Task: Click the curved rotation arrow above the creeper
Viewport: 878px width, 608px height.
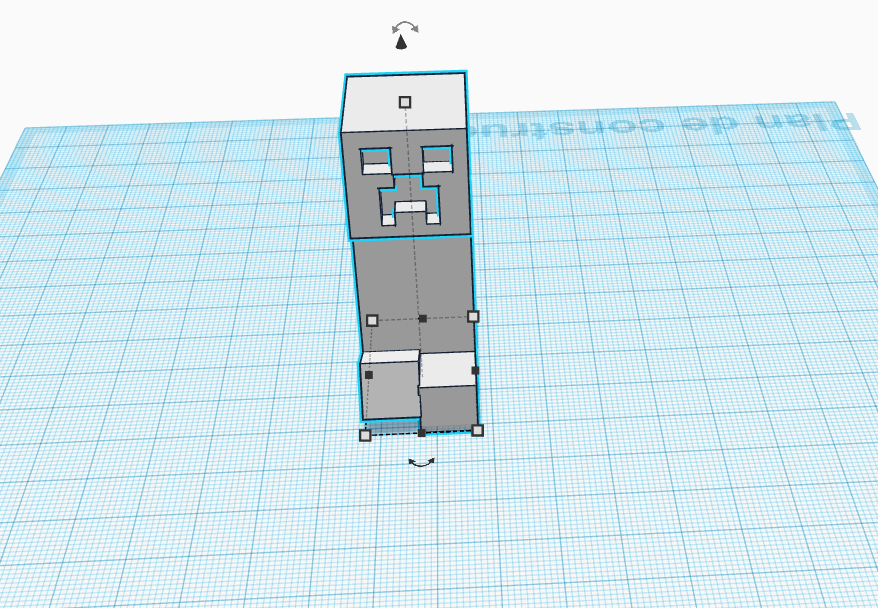Action: (x=405, y=27)
